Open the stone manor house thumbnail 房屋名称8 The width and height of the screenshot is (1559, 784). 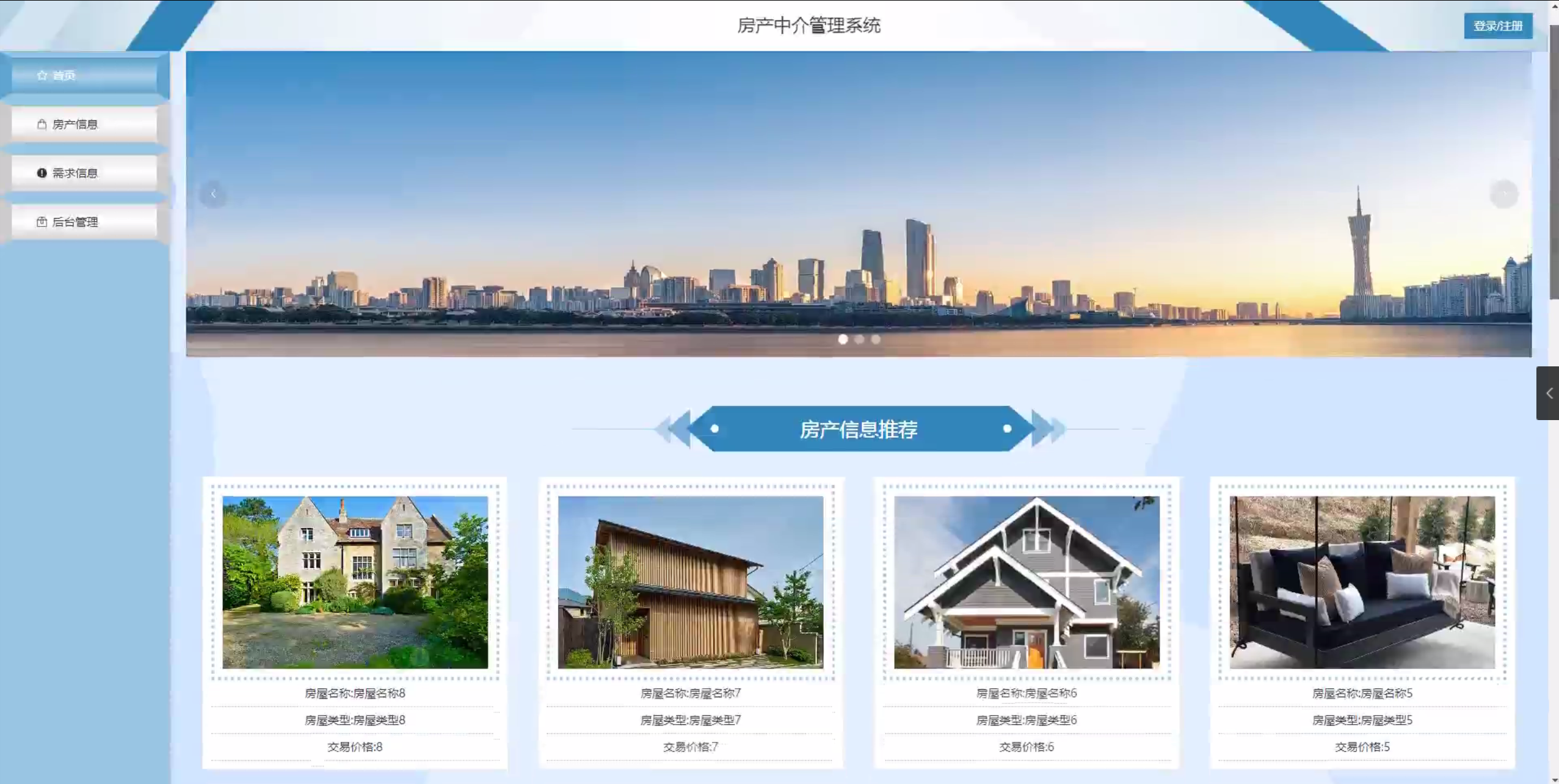pos(355,581)
